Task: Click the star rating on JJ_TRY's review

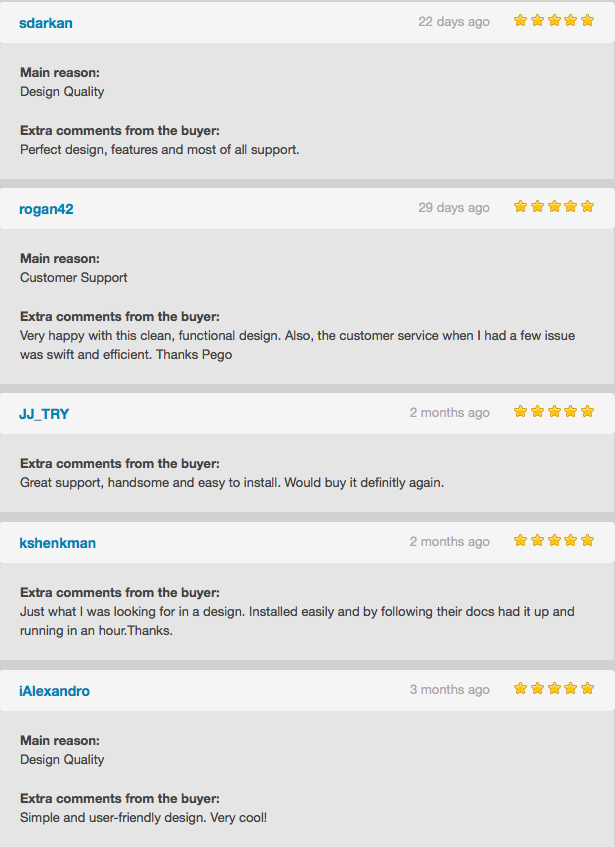Action: click(554, 411)
